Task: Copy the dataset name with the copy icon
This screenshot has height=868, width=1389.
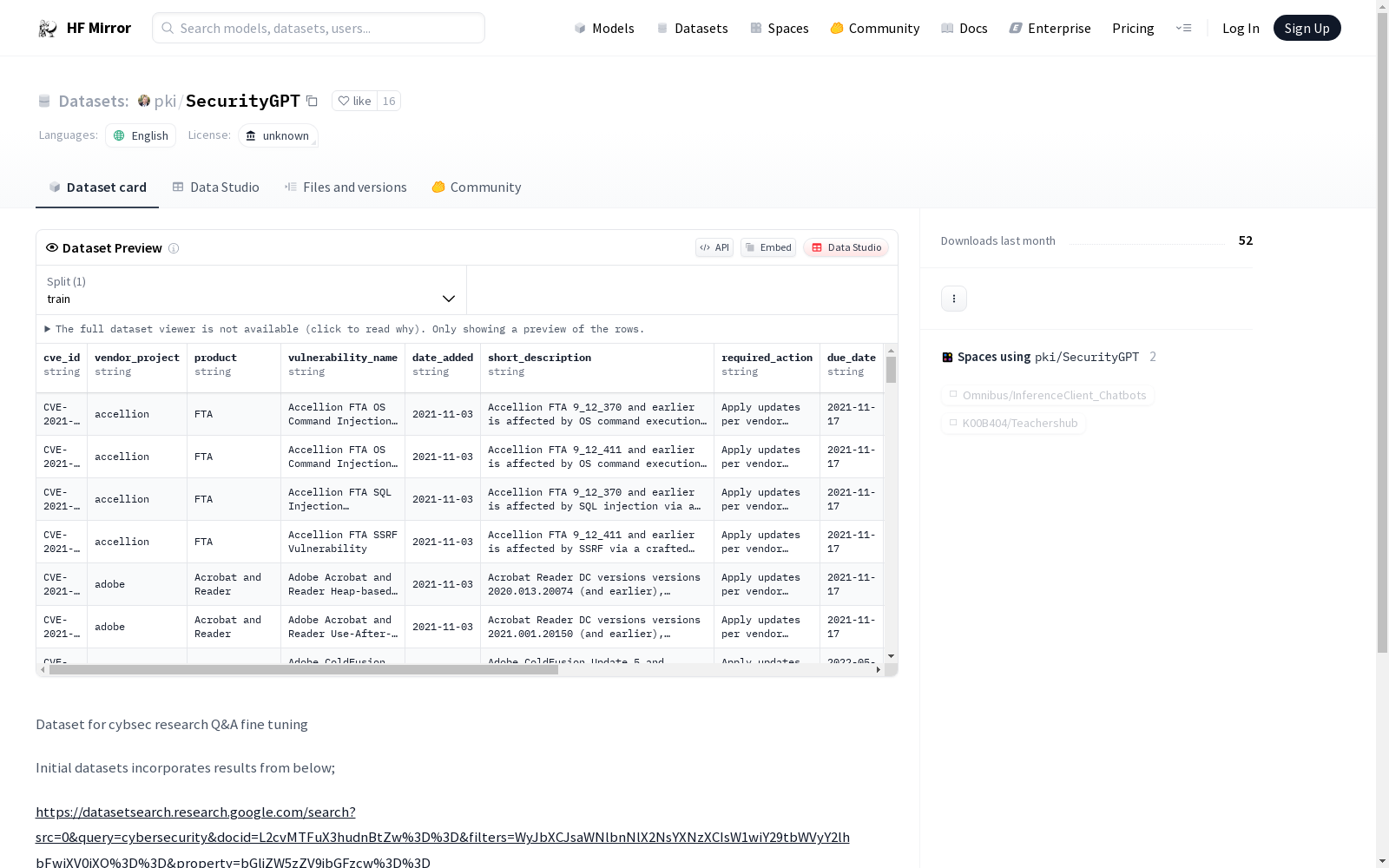Action: point(312,101)
